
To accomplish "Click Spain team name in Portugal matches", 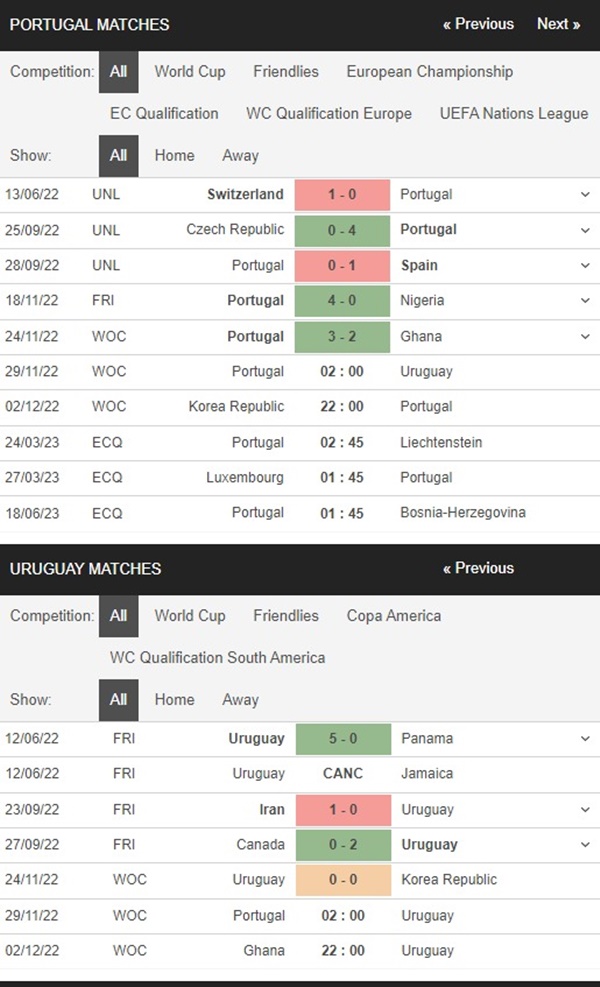I will [419, 266].
